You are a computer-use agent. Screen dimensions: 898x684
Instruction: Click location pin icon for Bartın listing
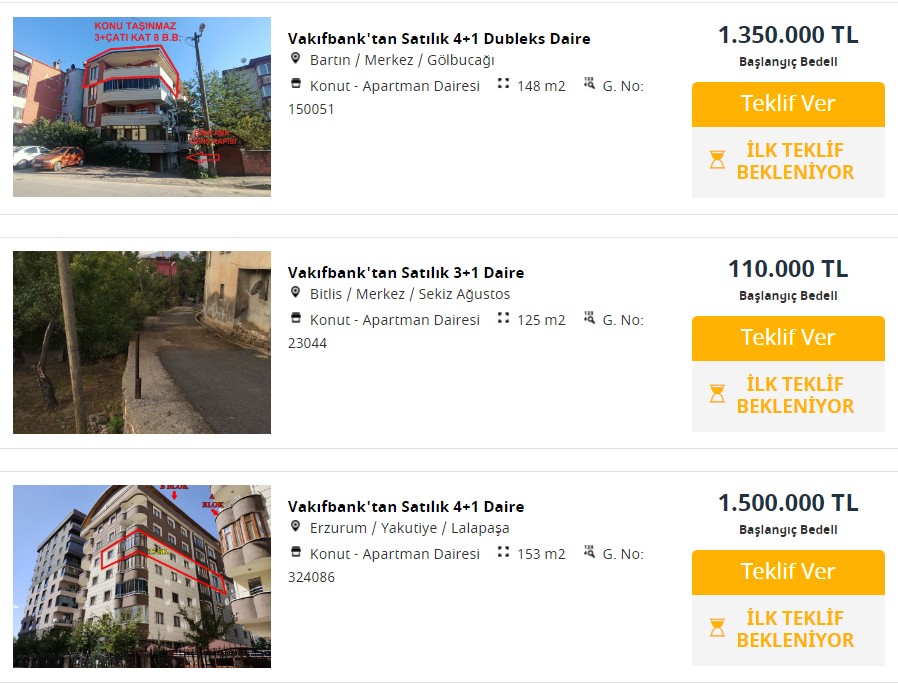295,59
